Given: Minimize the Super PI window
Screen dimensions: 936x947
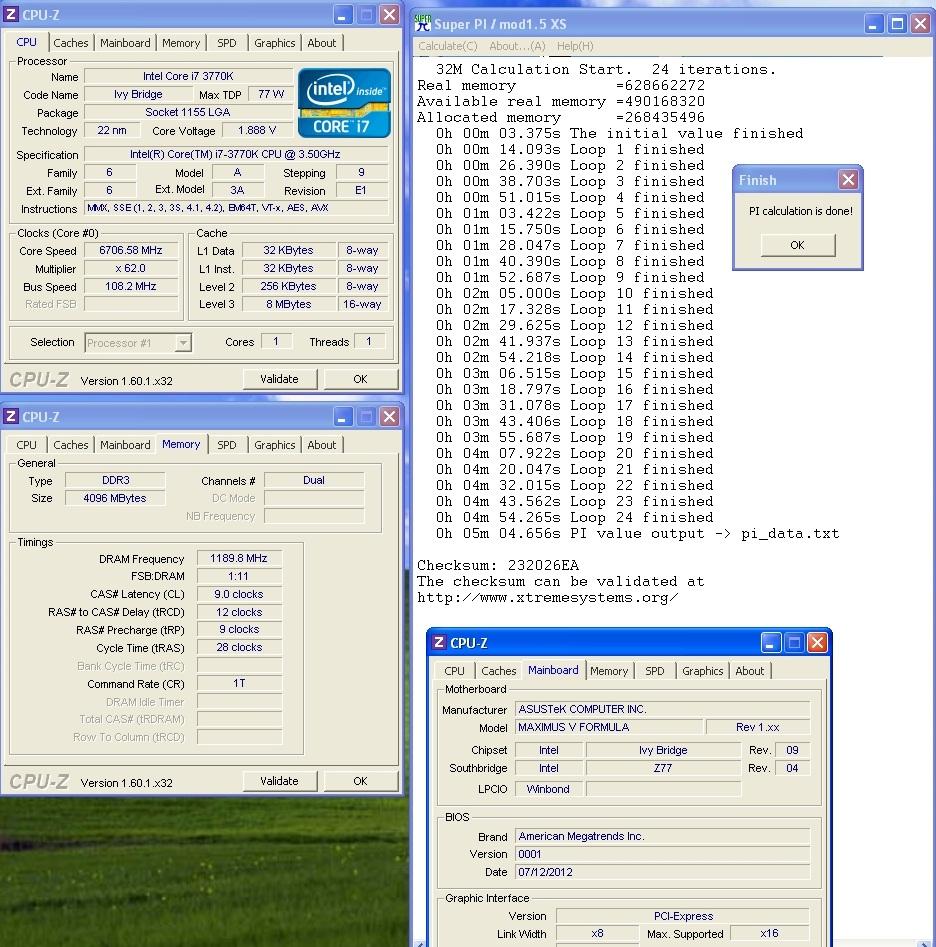Looking at the screenshot, I should point(873,24).
